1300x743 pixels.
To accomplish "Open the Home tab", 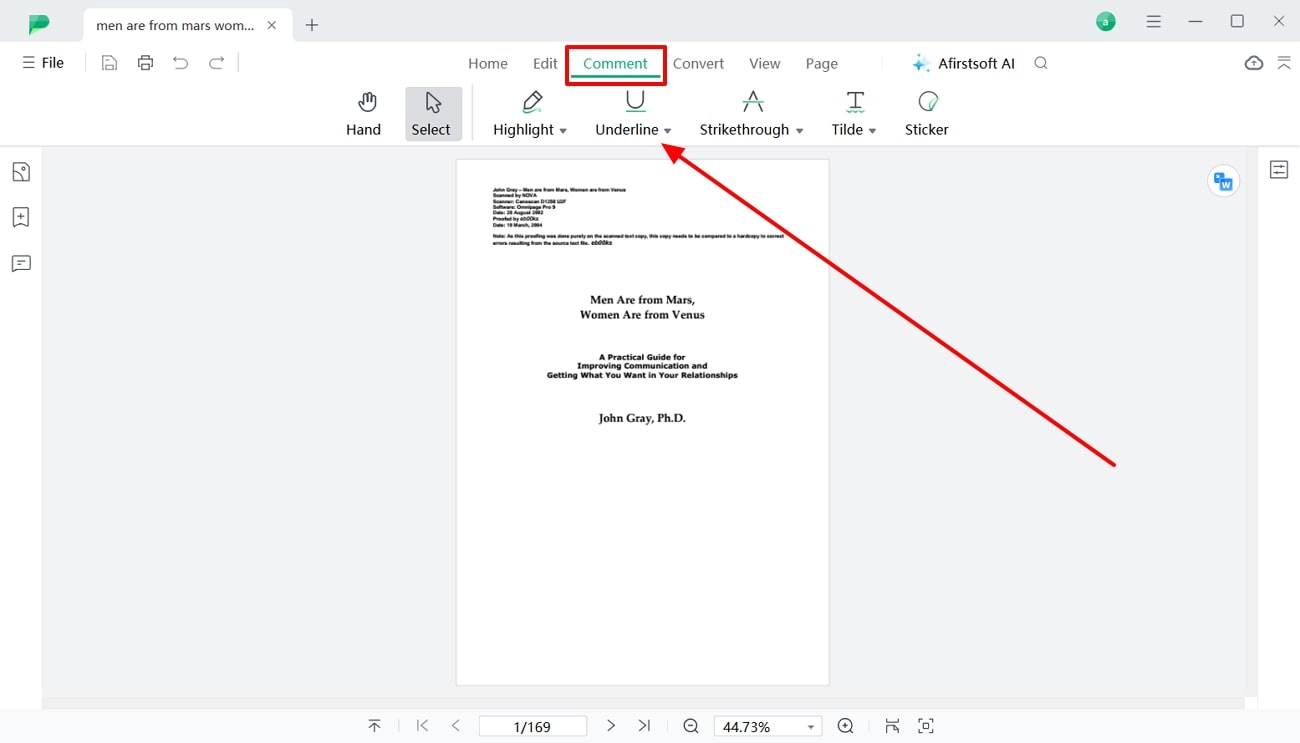I will 488,63.
